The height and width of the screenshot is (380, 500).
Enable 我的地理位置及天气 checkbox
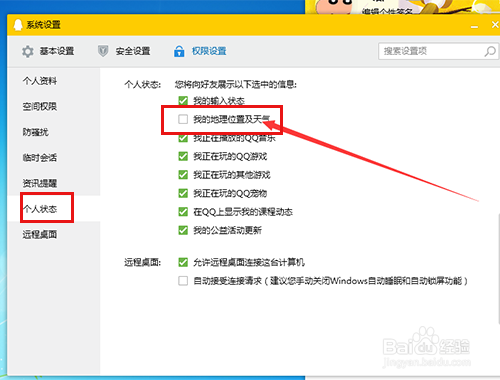183,119
